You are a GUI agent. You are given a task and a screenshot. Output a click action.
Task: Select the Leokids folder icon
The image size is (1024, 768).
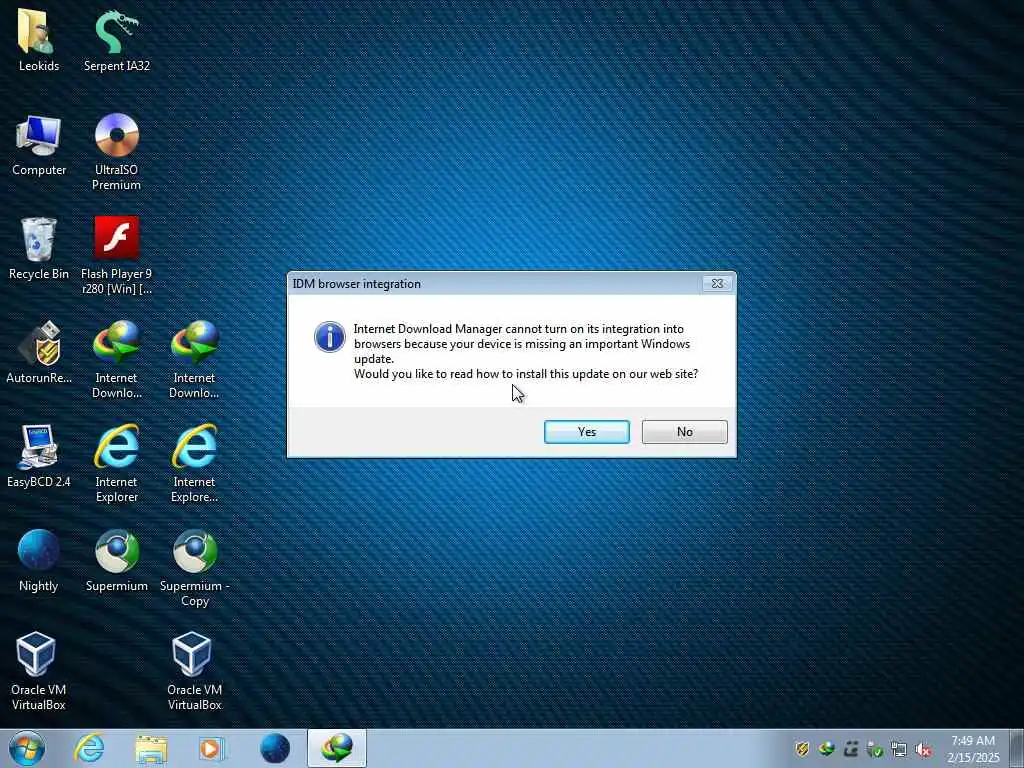(x=39, y=40)
